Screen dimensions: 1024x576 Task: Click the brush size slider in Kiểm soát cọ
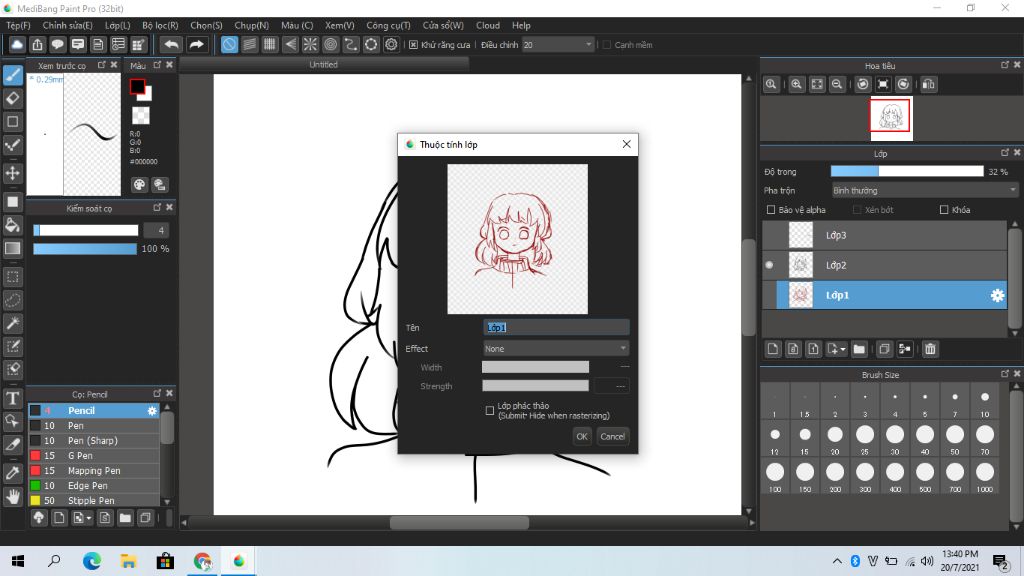click(86, 230)
